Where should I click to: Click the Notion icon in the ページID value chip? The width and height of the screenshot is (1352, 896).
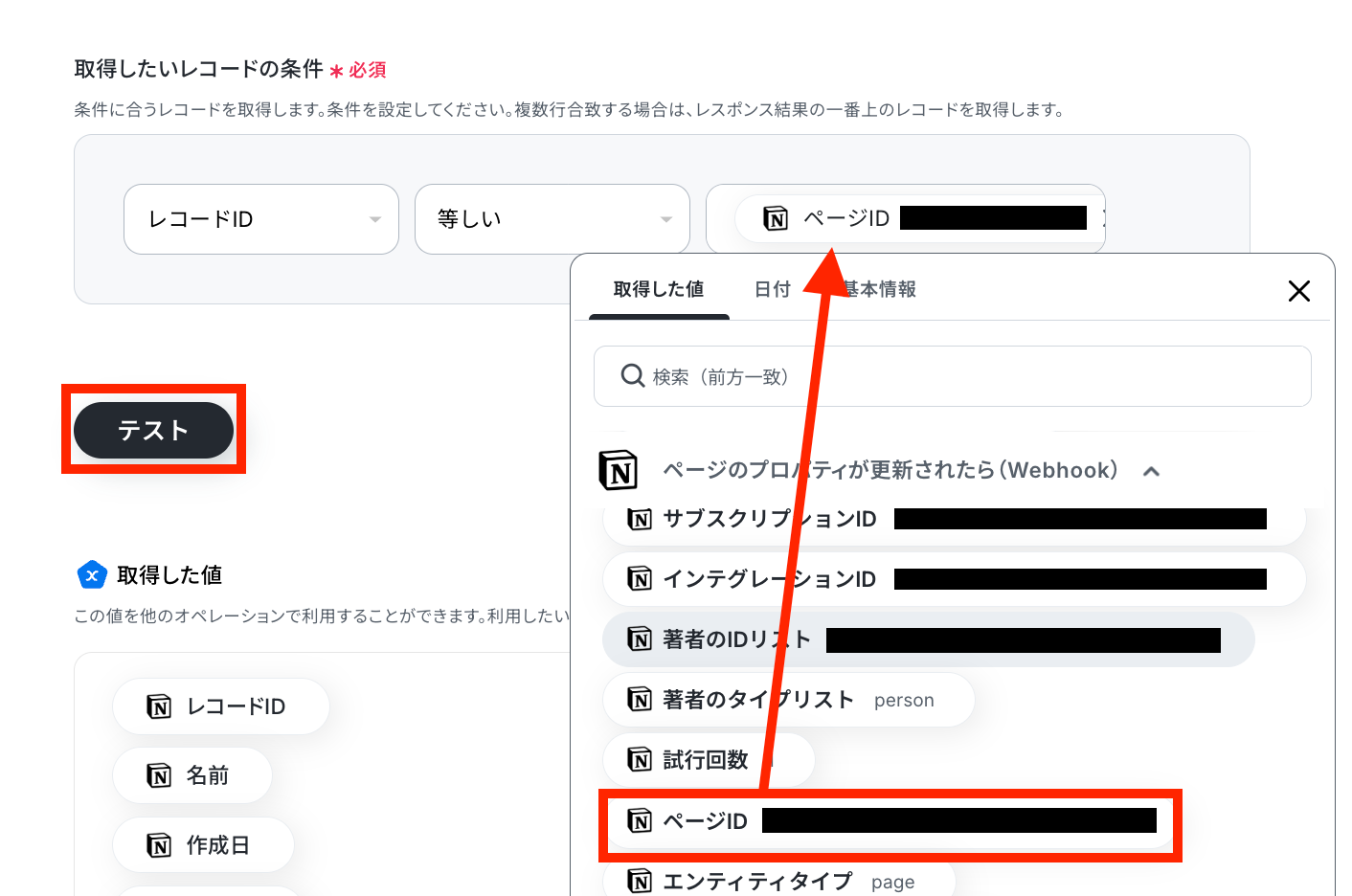click(x=776, y=219)
